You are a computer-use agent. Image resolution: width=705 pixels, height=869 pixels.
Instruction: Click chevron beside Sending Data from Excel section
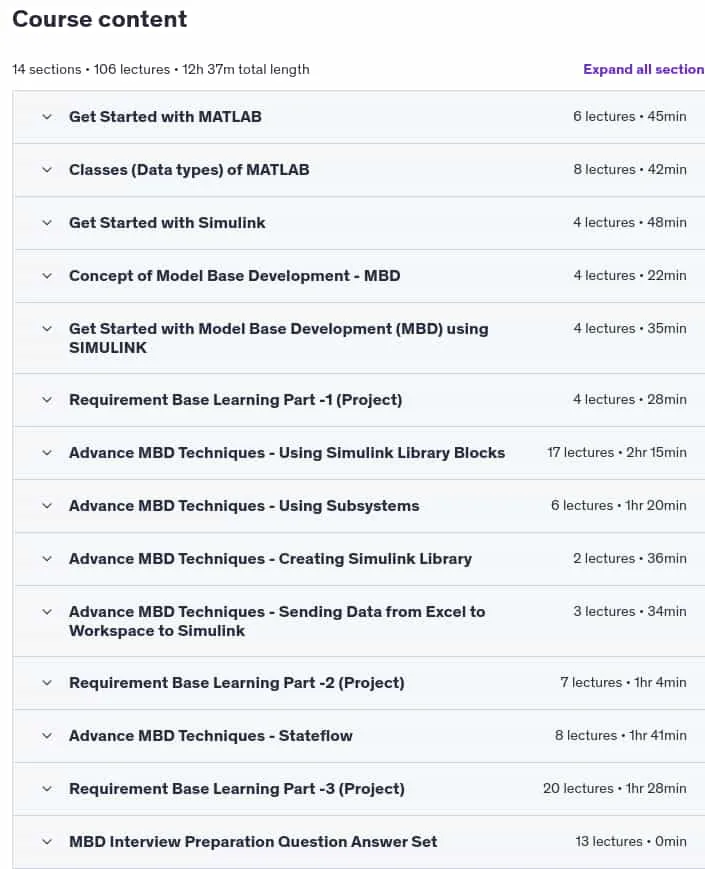click(47, 612)
